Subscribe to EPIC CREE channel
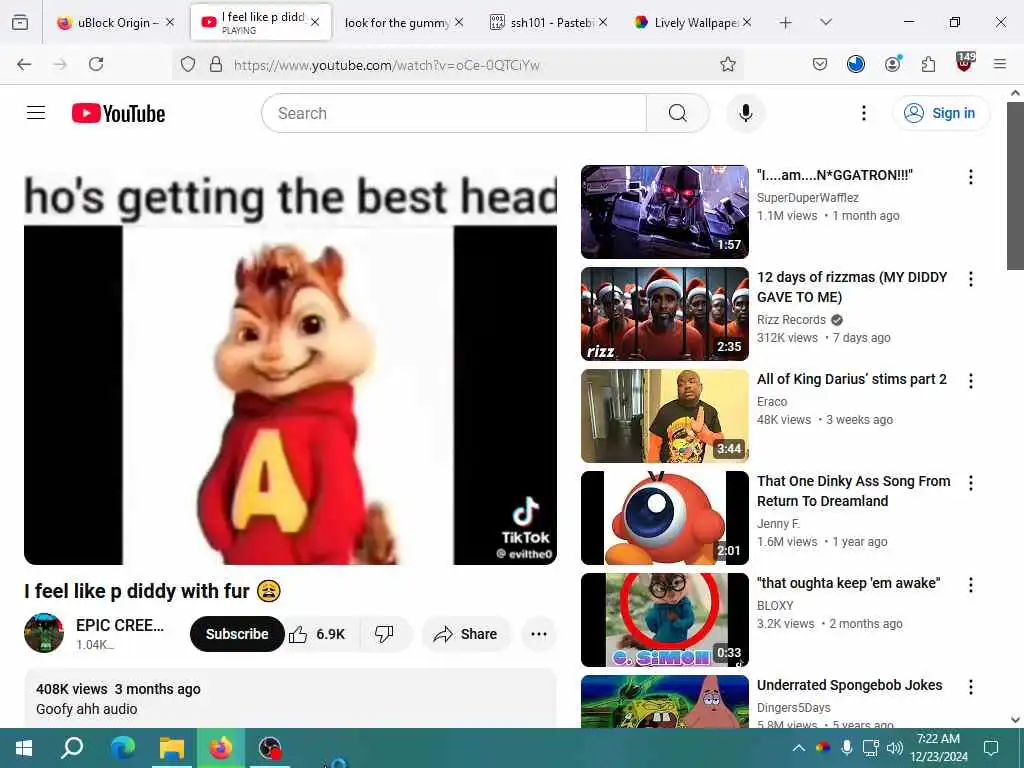1024x768 pixels. tap(237, 634)
